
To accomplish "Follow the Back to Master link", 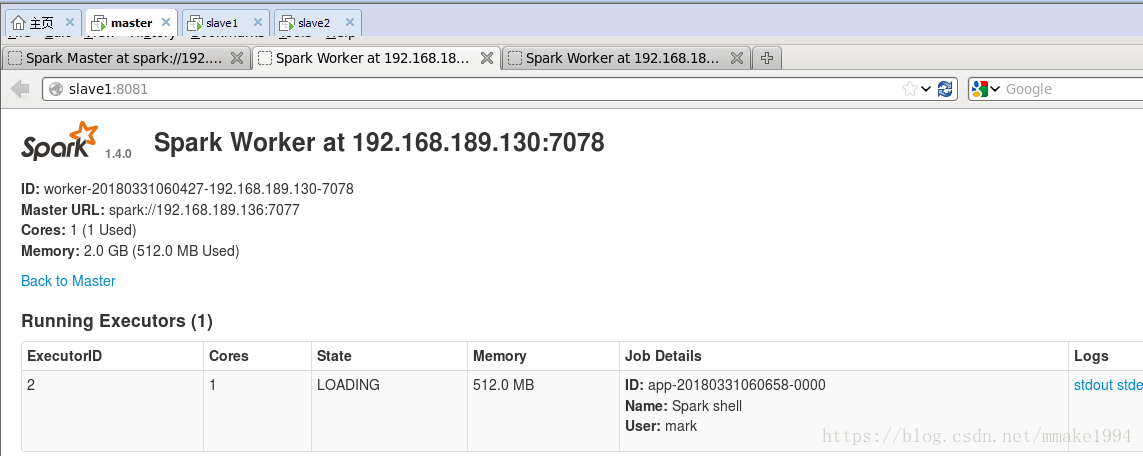I will pos(69,280).
